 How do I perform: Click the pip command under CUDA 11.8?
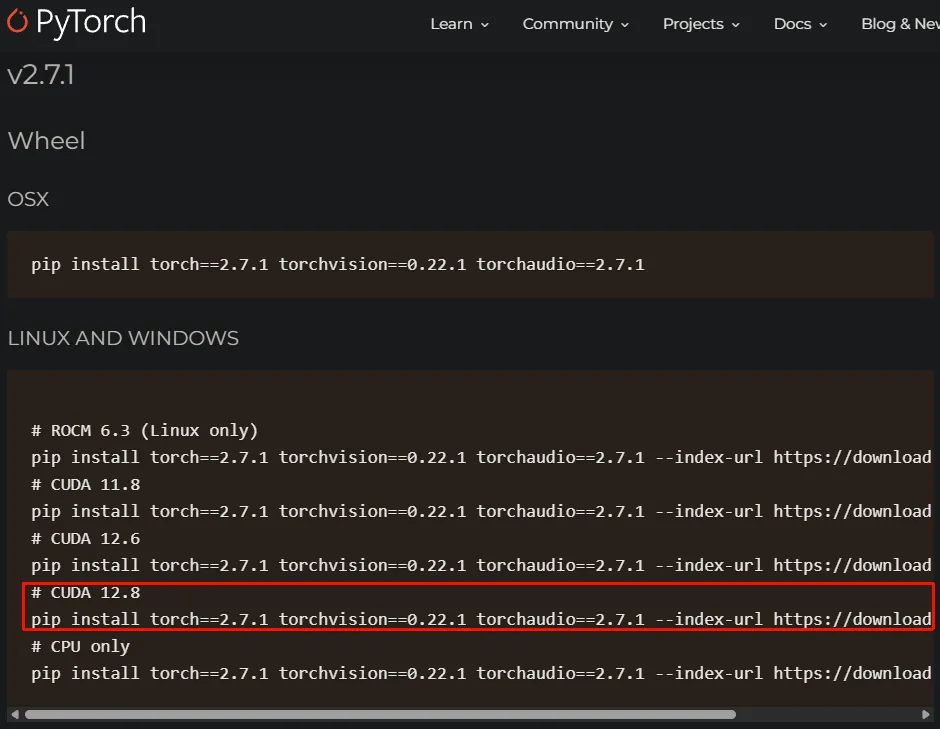click(481, 511)
